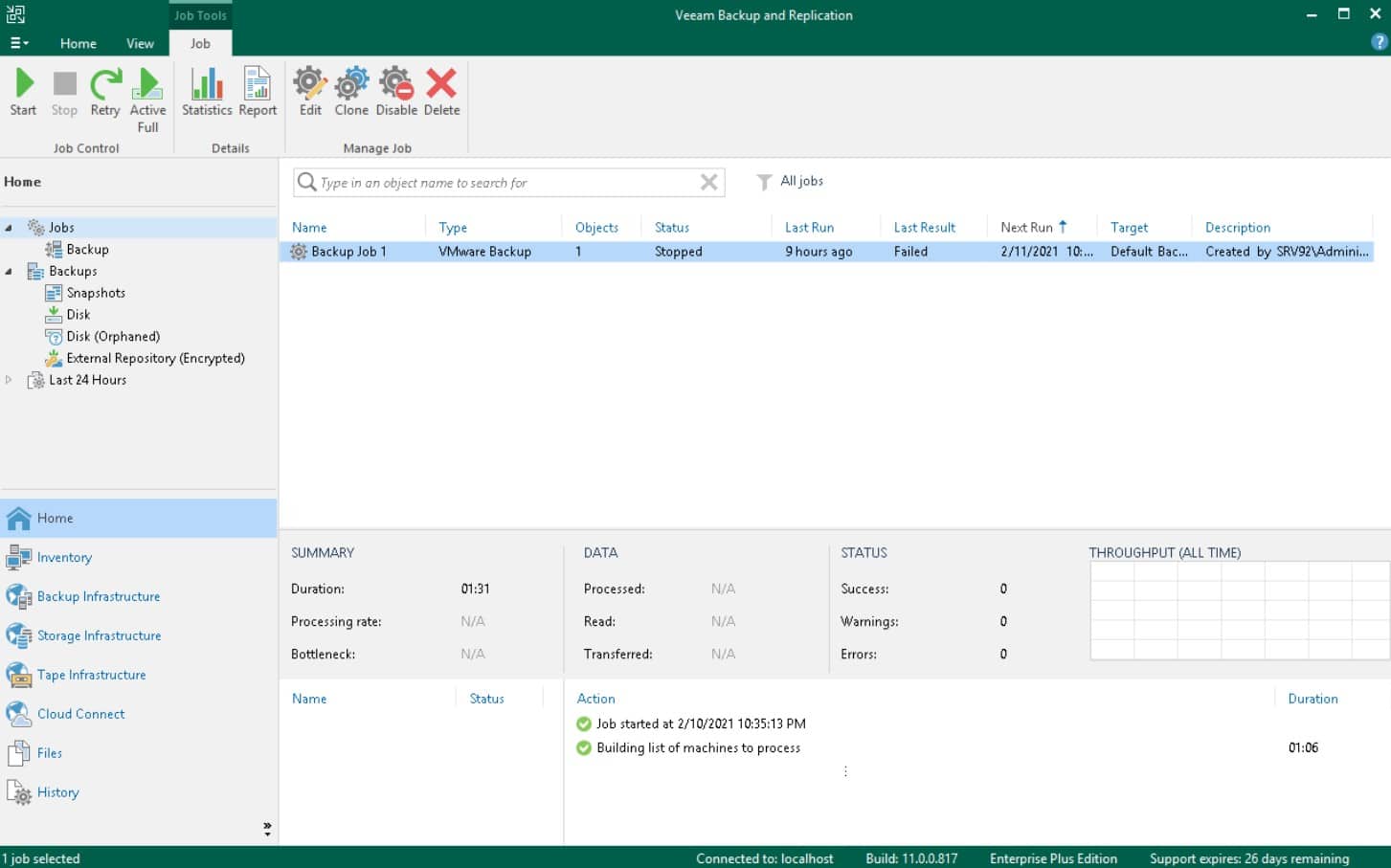The width and height of the screenshot is (1391, 868).
Task: Retry the failed Backup Job 1
Action: coord(104,91)
